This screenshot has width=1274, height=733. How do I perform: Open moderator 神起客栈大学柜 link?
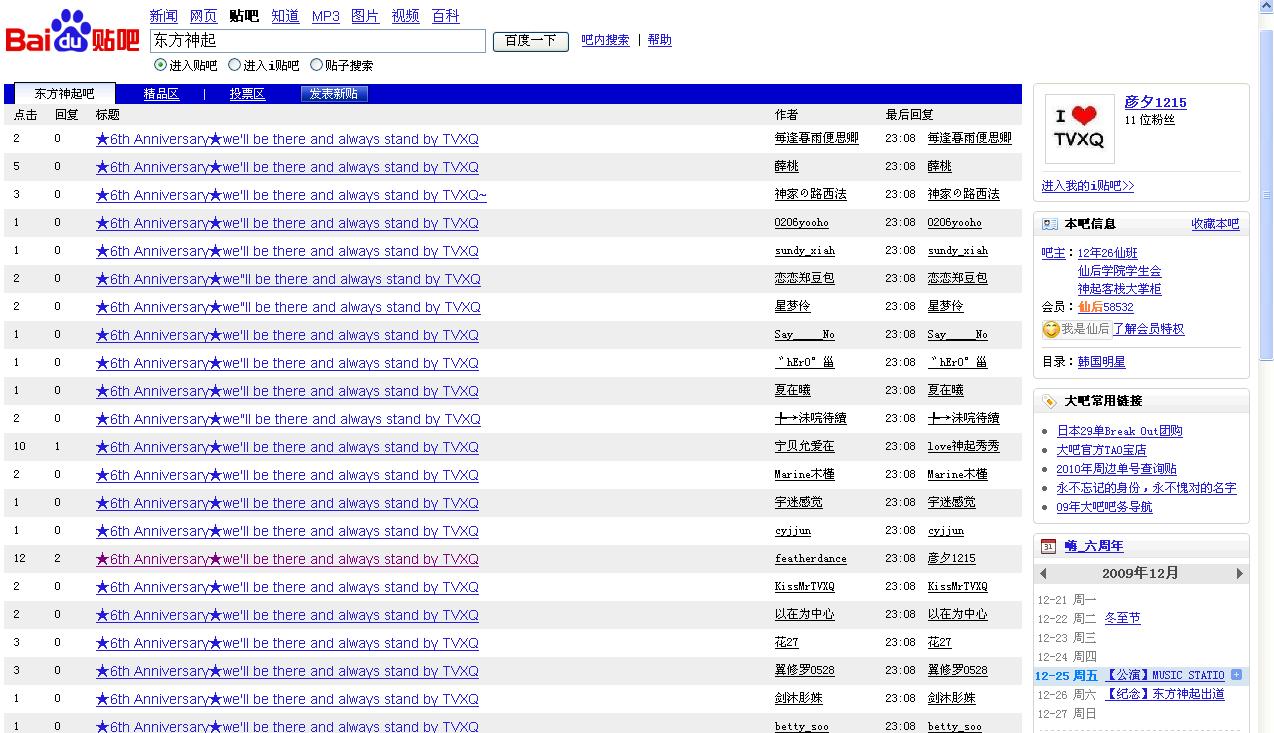(x=1120, y=290)
